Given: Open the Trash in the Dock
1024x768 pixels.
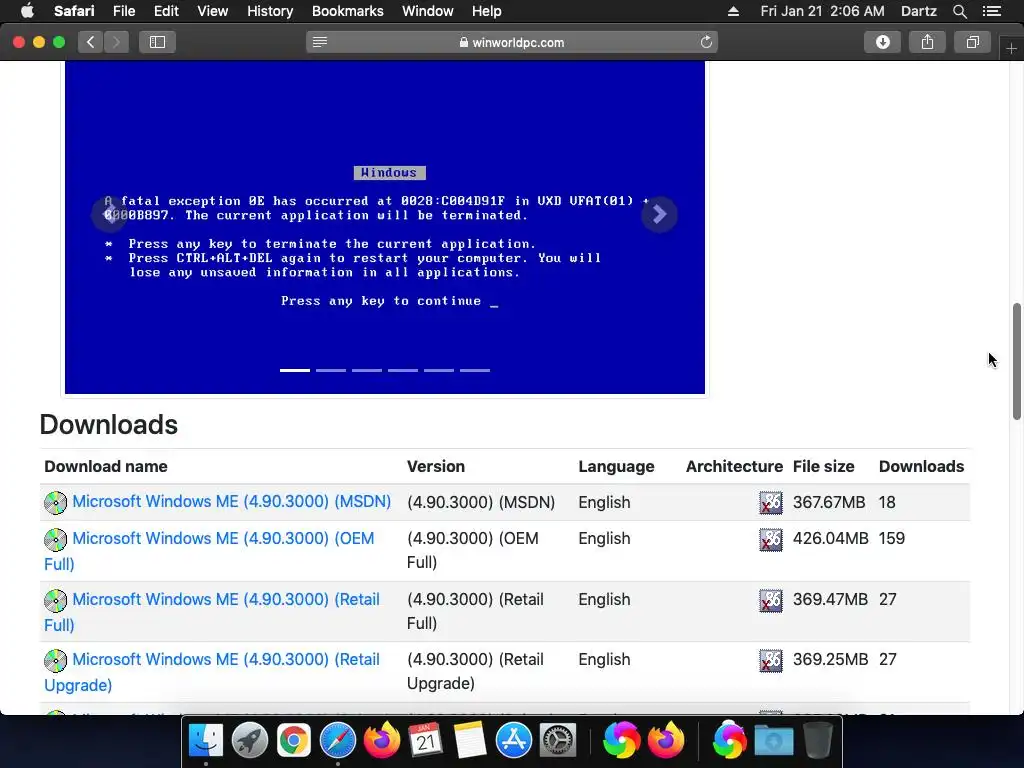Looking at the screenshot, I should point(817,741).
